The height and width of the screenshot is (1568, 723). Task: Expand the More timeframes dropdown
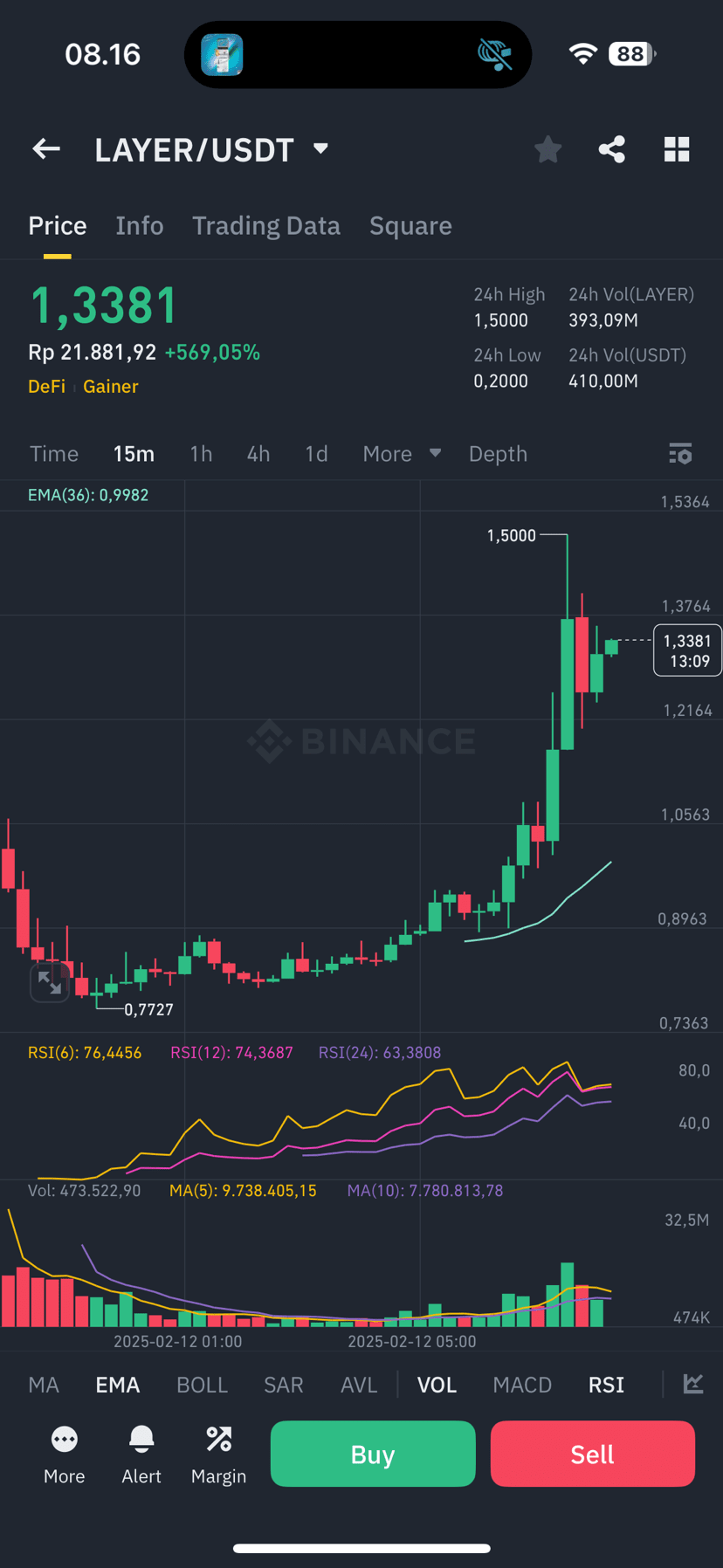pos(402,454)
